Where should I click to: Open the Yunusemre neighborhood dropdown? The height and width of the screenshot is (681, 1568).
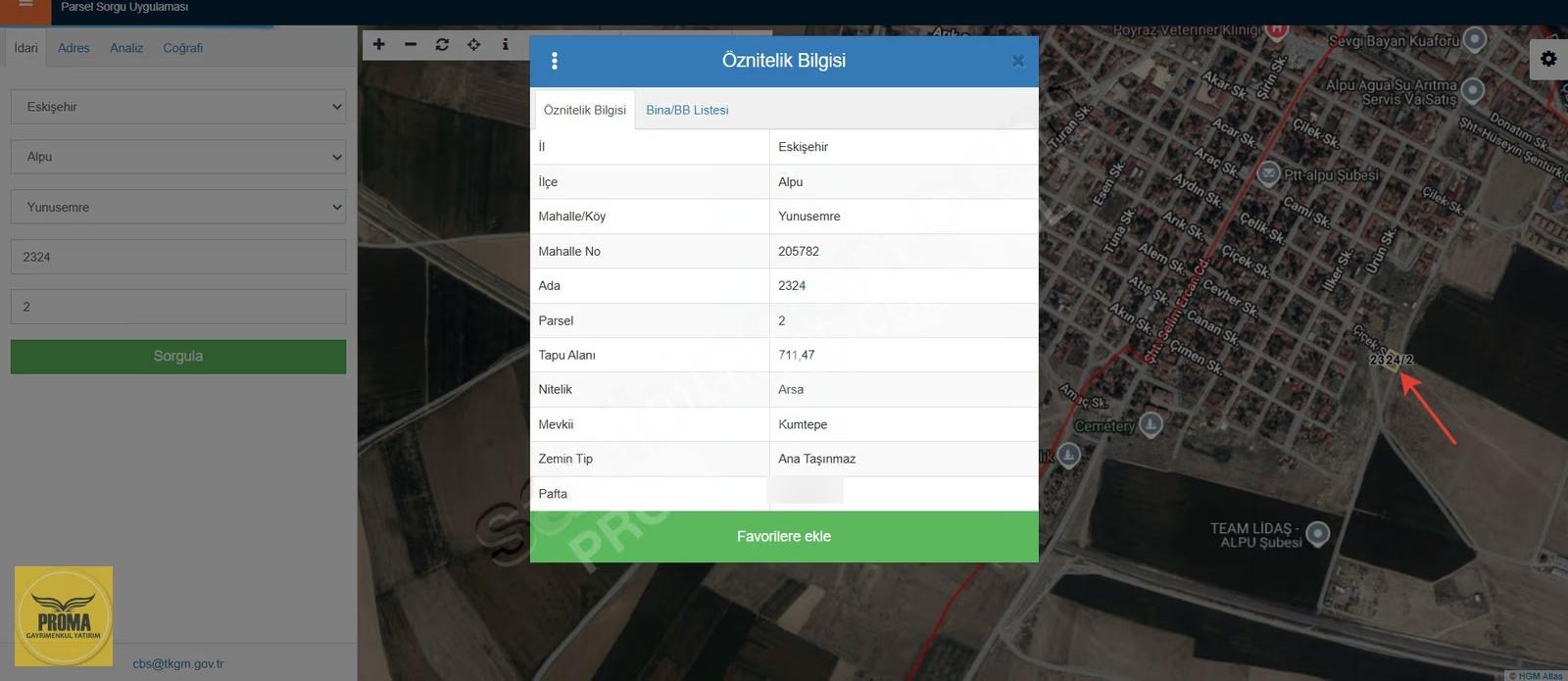[178, 207]
